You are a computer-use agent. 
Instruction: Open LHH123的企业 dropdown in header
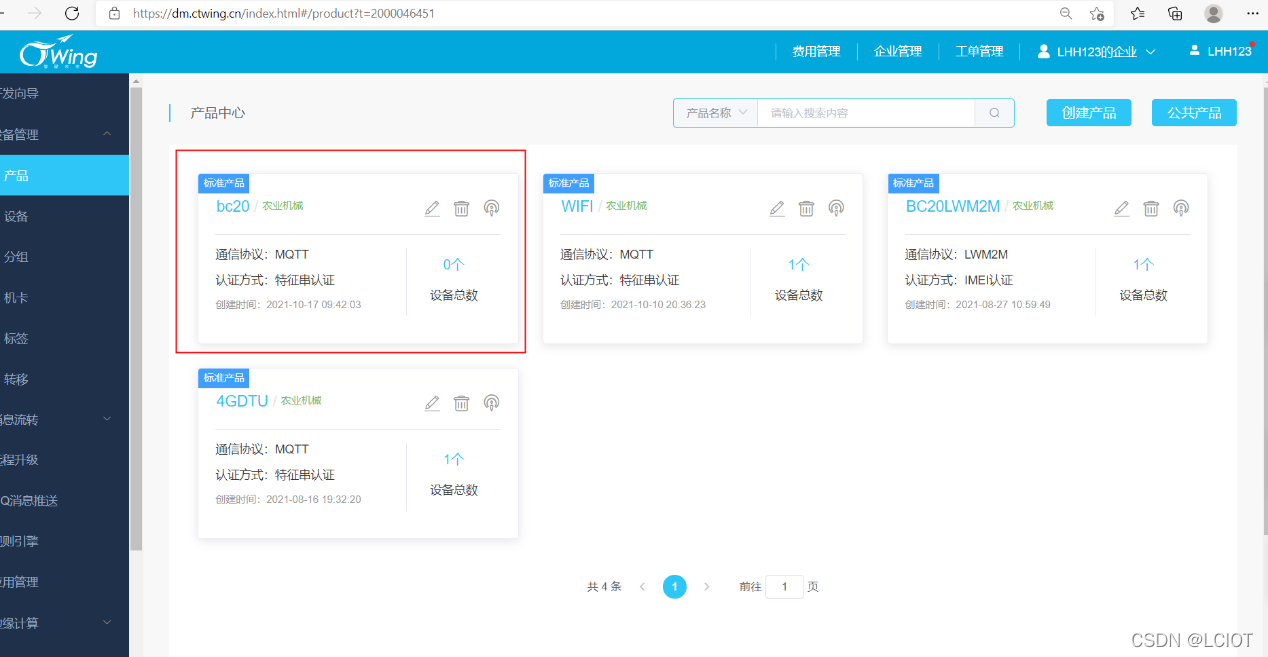tap(1095, 51)
